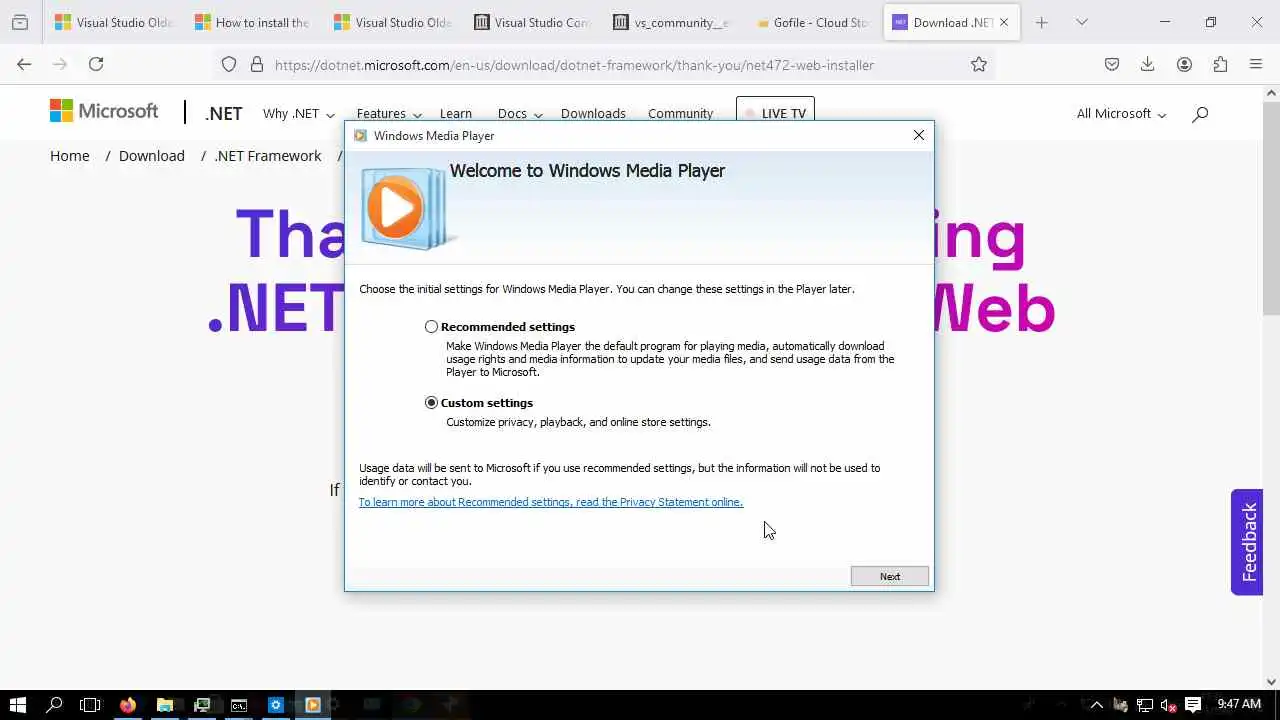
Task: Click the Microsoft logo on the page
Action: tap(104, 111)
